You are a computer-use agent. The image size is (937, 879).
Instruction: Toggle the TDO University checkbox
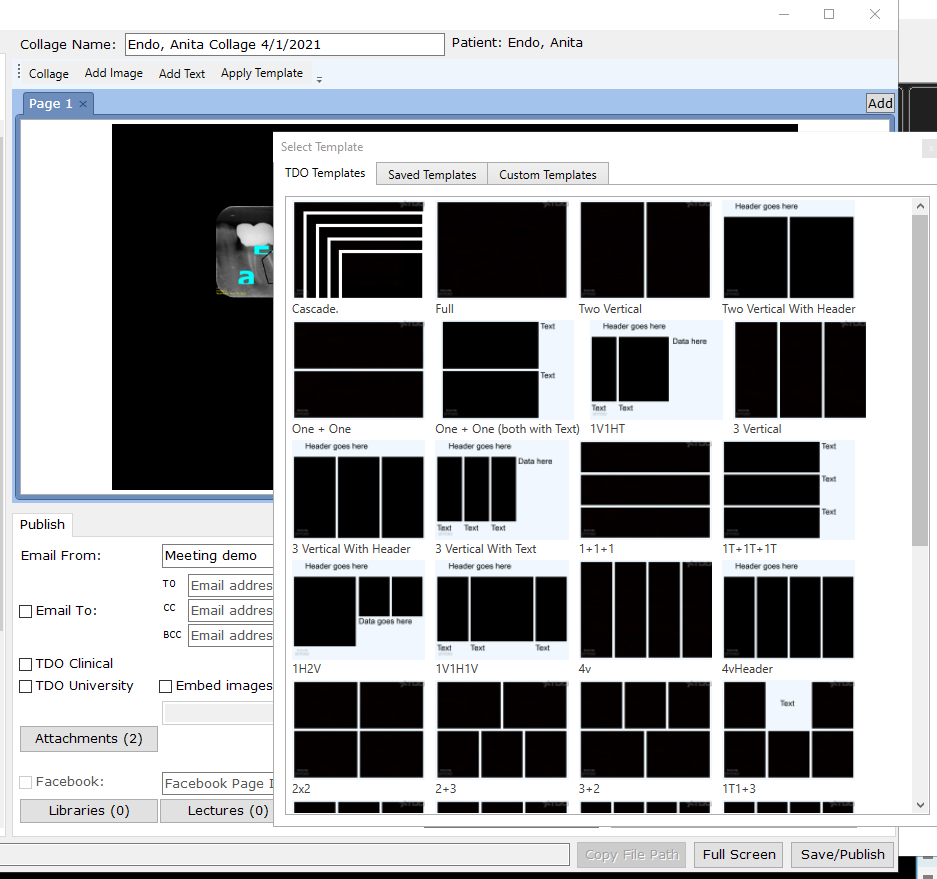(x=26, y=686)
